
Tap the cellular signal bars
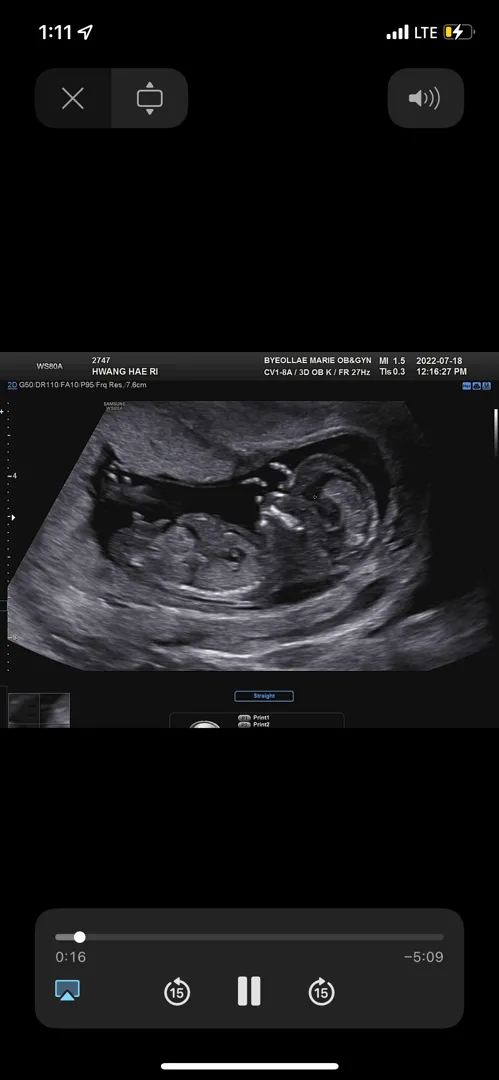point(398,32)
